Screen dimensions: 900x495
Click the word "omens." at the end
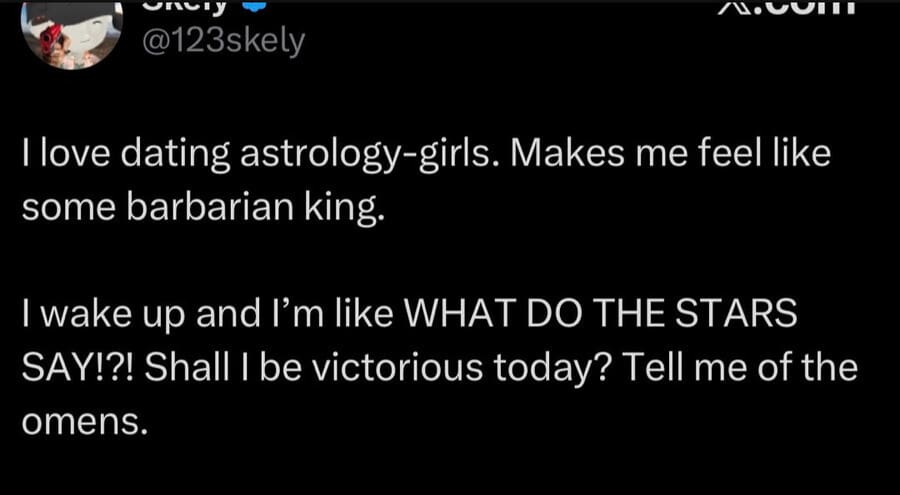pyautogui.click(x=84, y=421)
